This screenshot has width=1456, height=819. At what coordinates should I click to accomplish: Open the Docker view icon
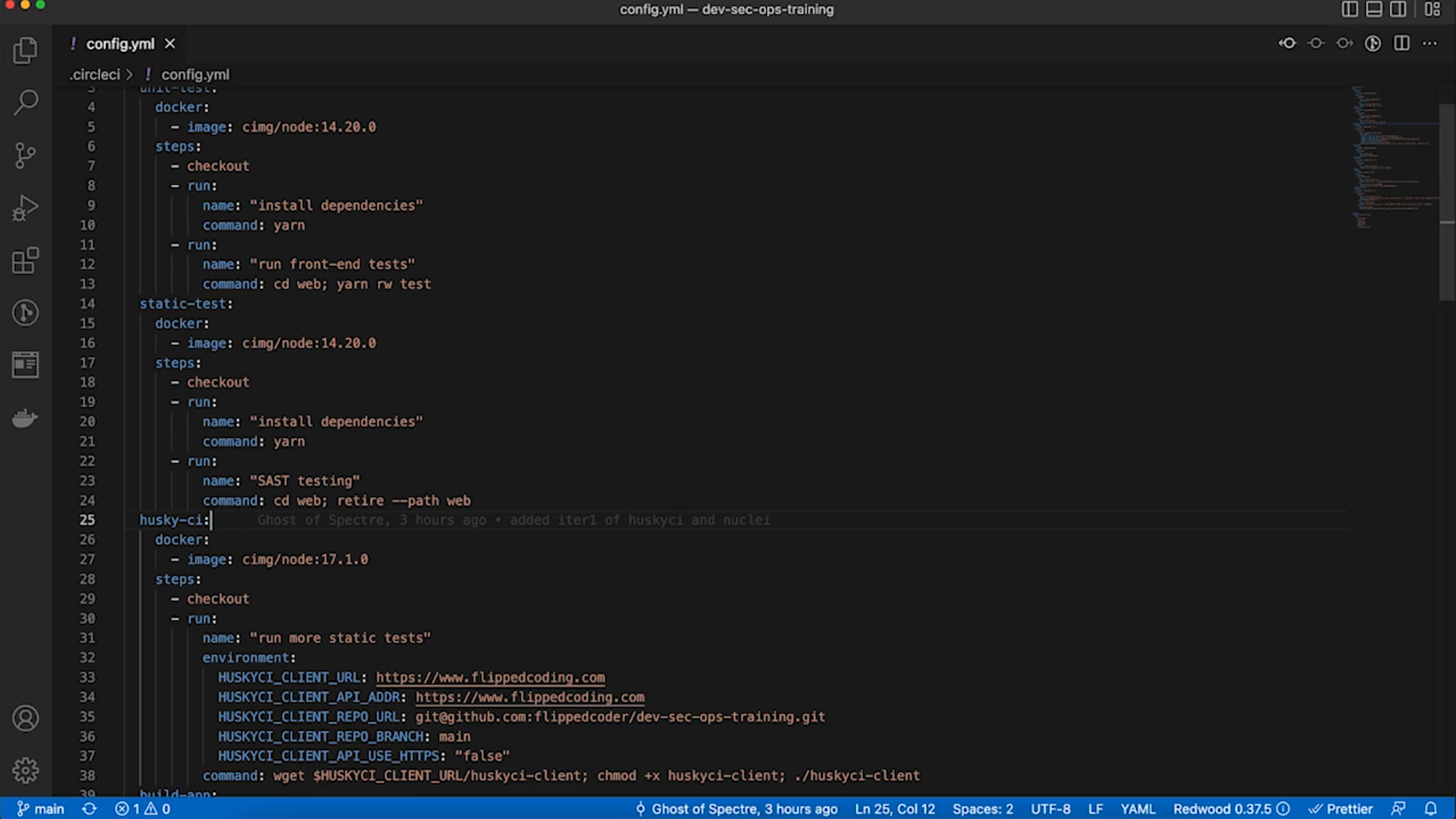click(26, 418)
